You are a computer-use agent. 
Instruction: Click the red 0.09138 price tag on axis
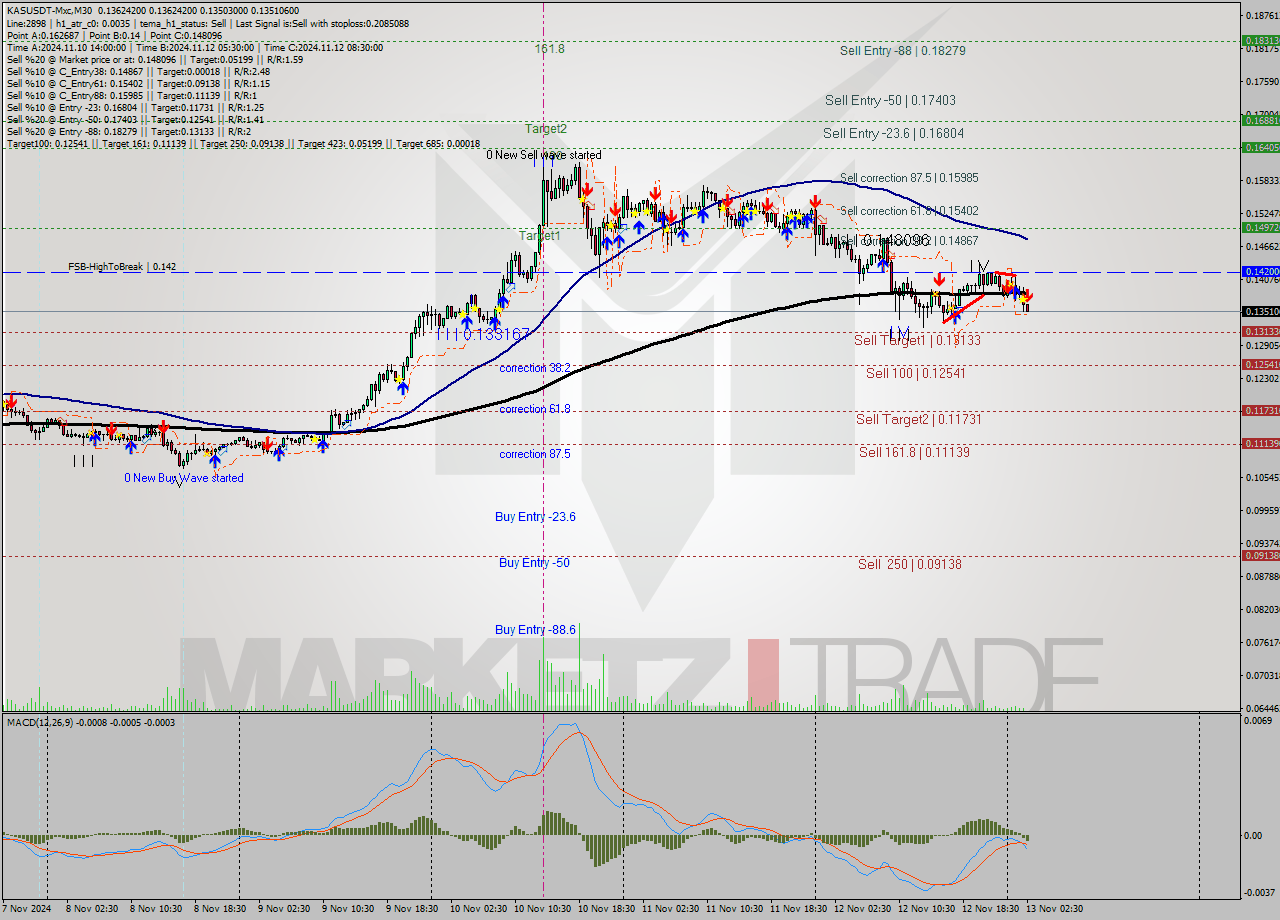click(x=1260, y=555)
